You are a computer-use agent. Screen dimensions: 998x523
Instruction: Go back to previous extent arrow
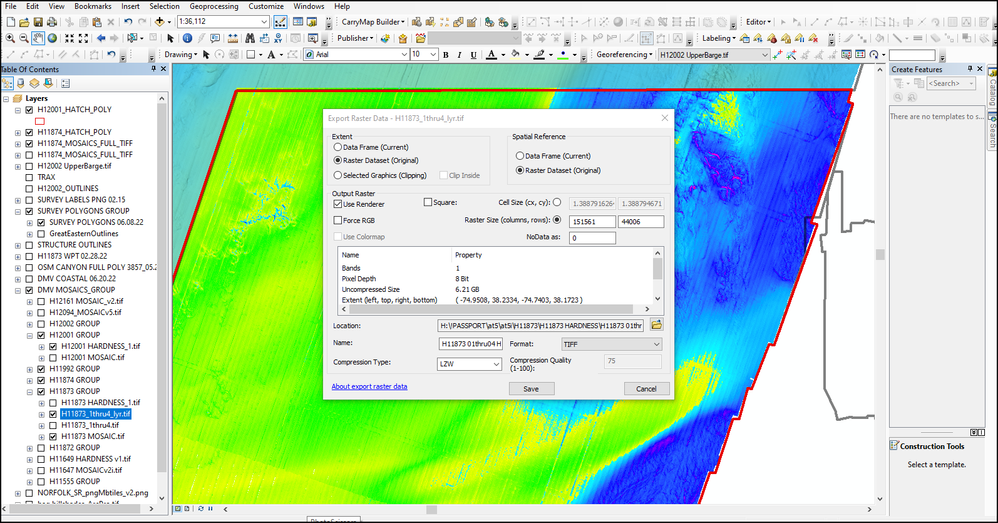(x=101, y=38)
